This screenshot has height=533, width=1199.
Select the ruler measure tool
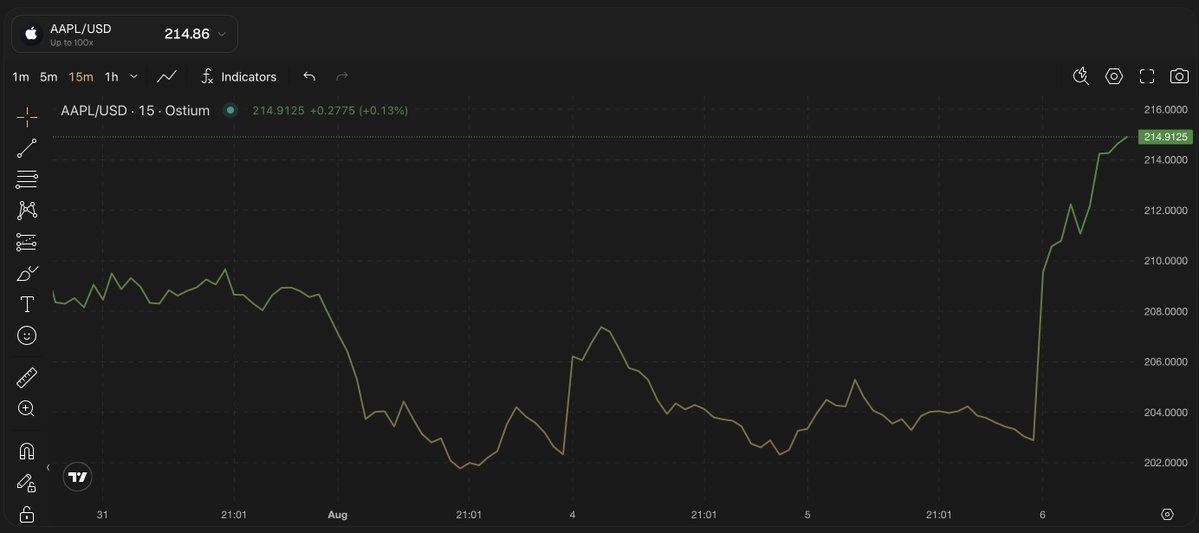[x=27, y=378]
